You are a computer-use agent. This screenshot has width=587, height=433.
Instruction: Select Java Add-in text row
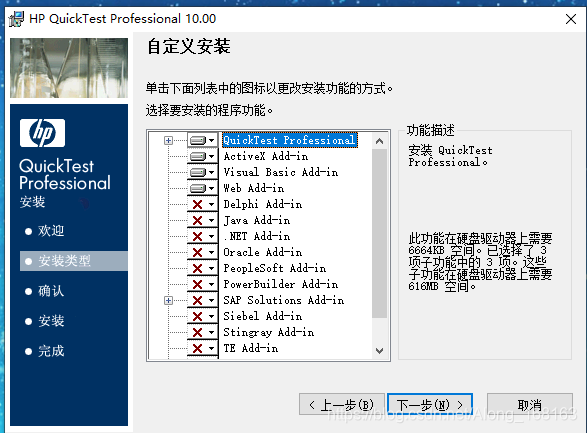tap(257, 220)
